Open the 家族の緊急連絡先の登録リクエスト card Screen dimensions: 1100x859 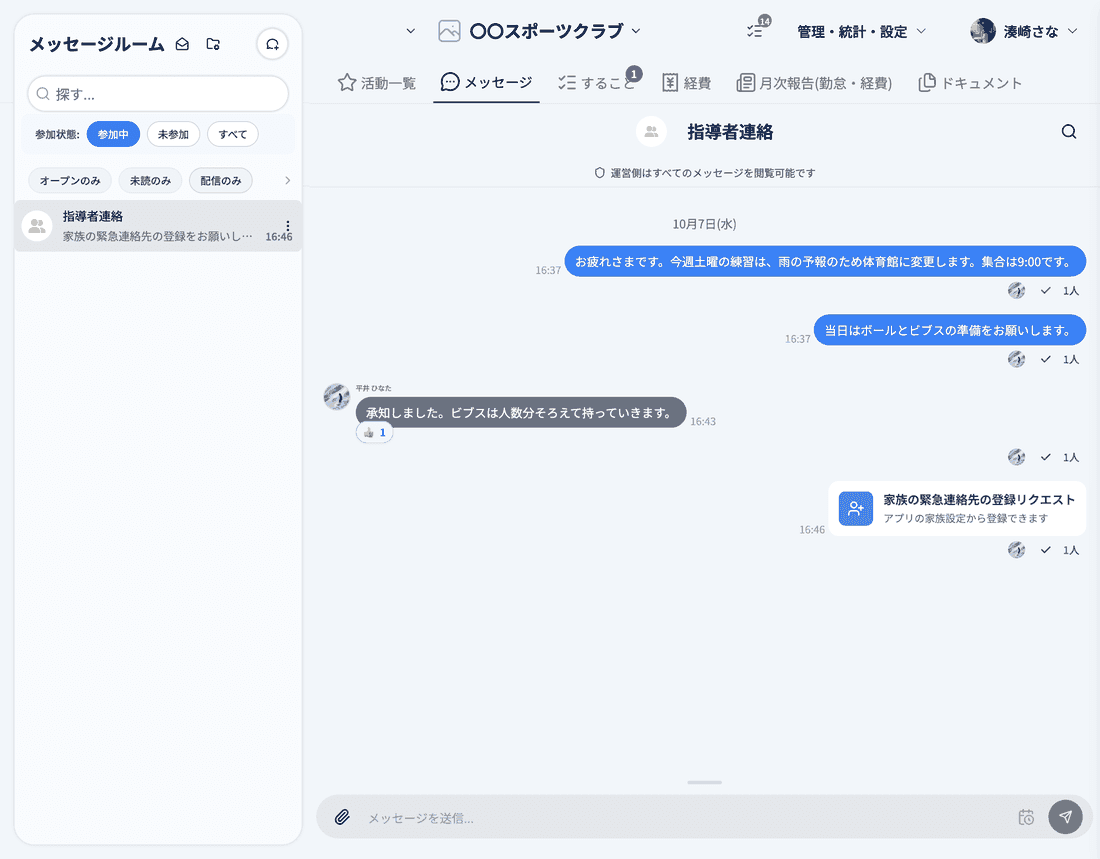pyautogui.click(x=957, y=508)
